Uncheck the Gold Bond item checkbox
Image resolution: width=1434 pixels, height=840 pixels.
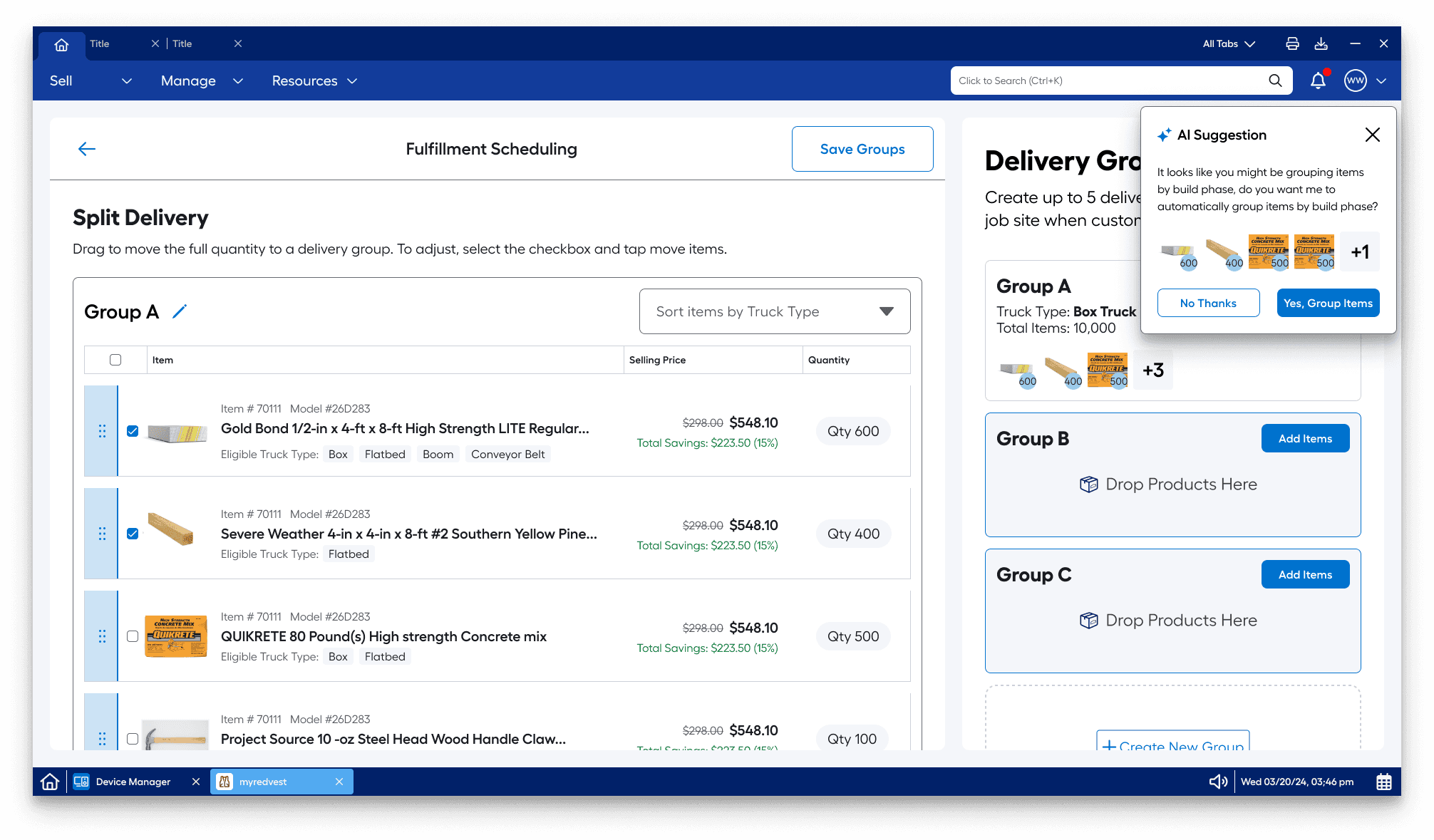point(133,431)
